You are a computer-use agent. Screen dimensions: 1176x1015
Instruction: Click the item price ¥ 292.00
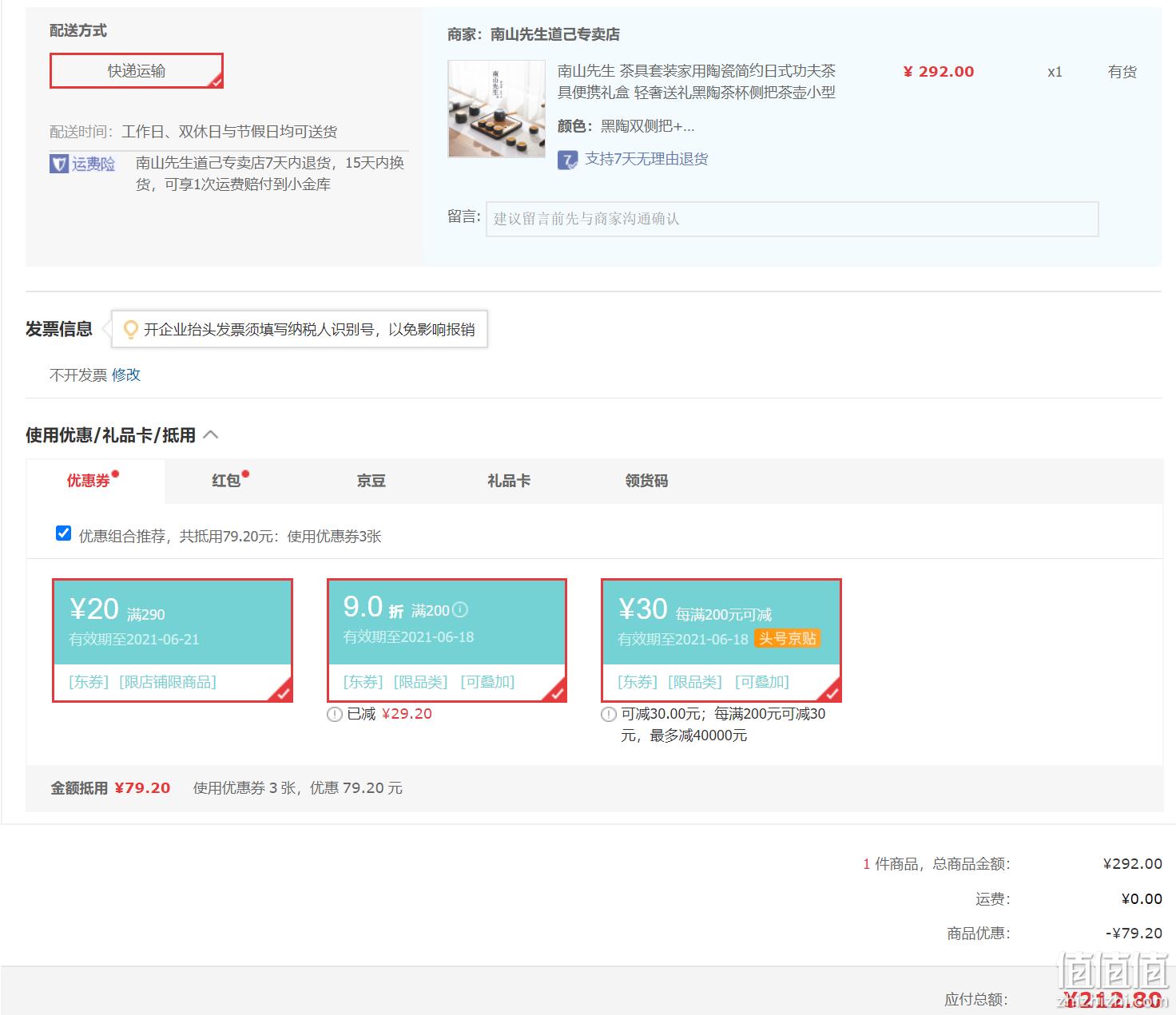pyautogui.click(x=939, y=72)
